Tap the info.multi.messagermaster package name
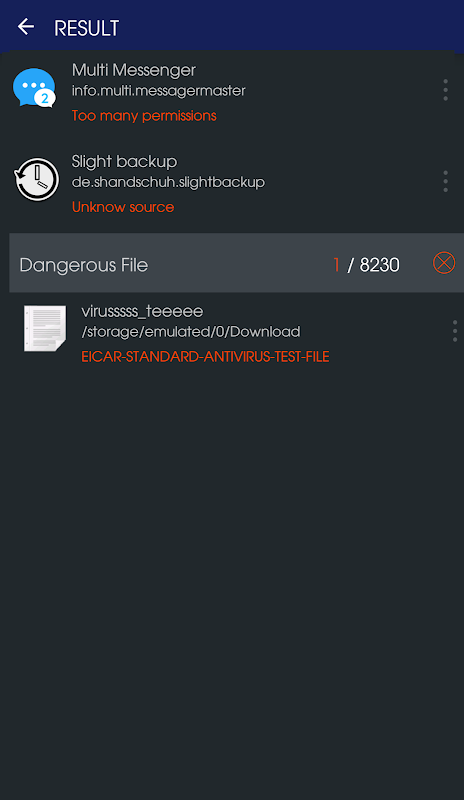The height and width of the screenshot is (800, 464). pyautogui.click(x=159, y=91)
